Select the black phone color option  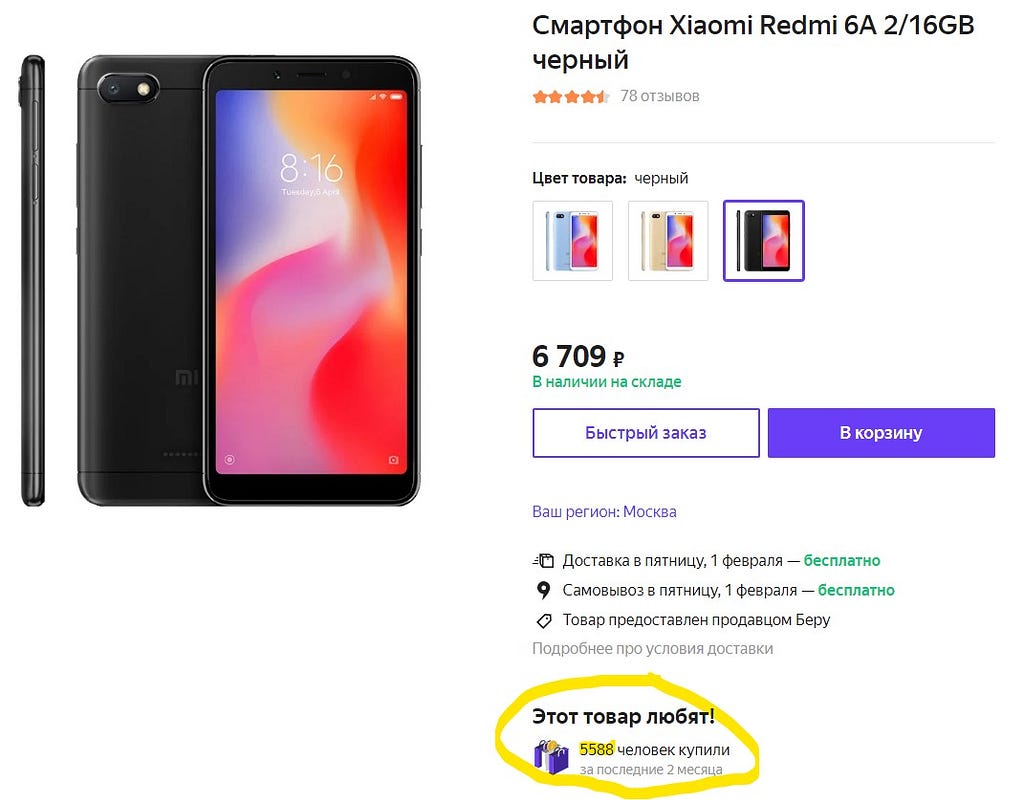763,241
